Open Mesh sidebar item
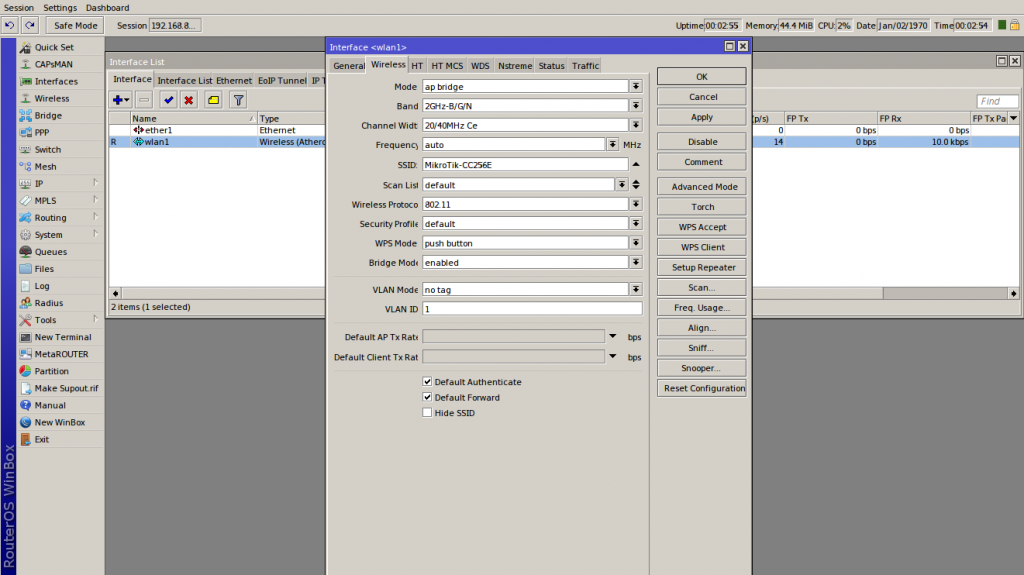The image size is (1024, 575). coord(45,167)
